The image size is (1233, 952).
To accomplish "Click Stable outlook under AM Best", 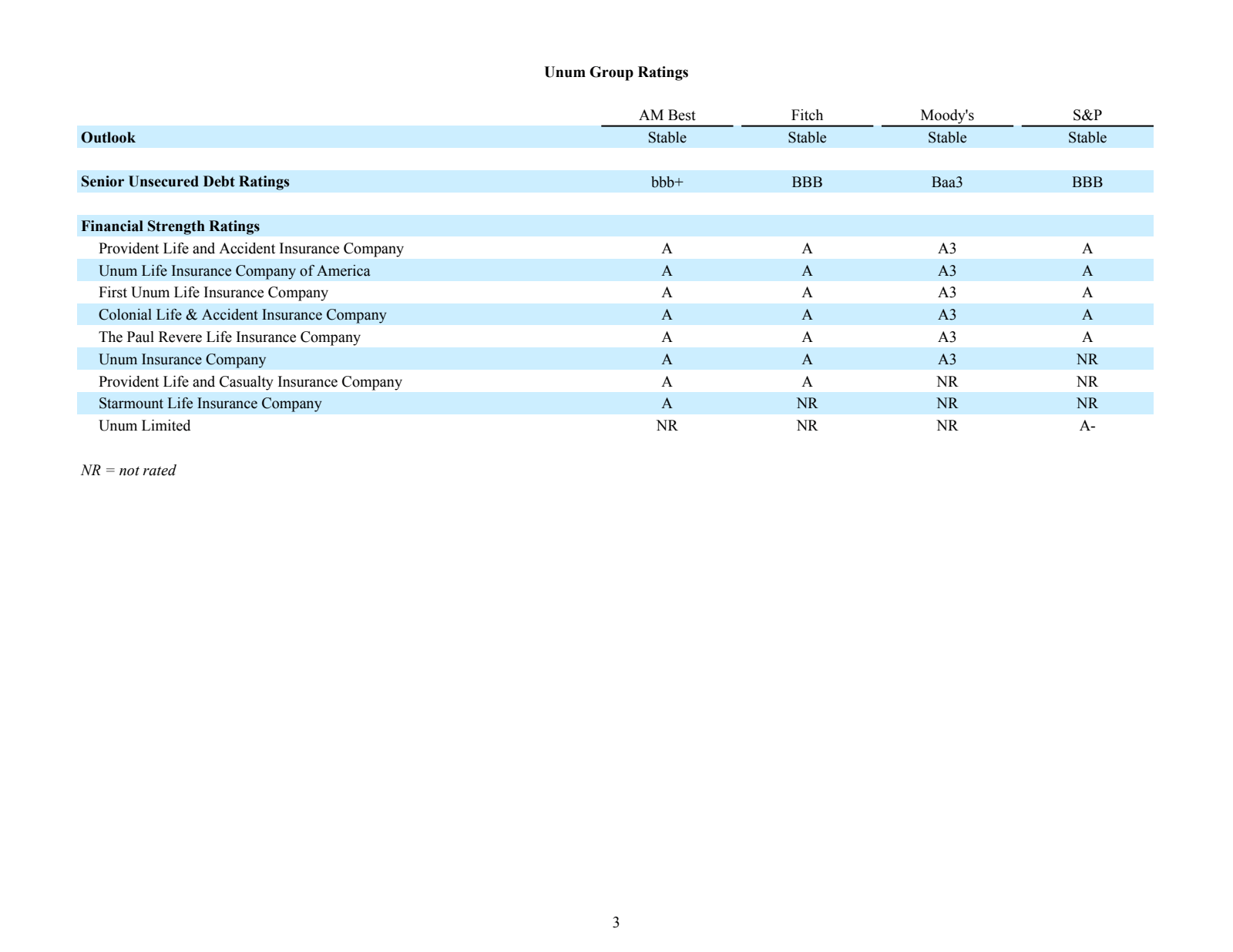I will (x=667, y=137).
